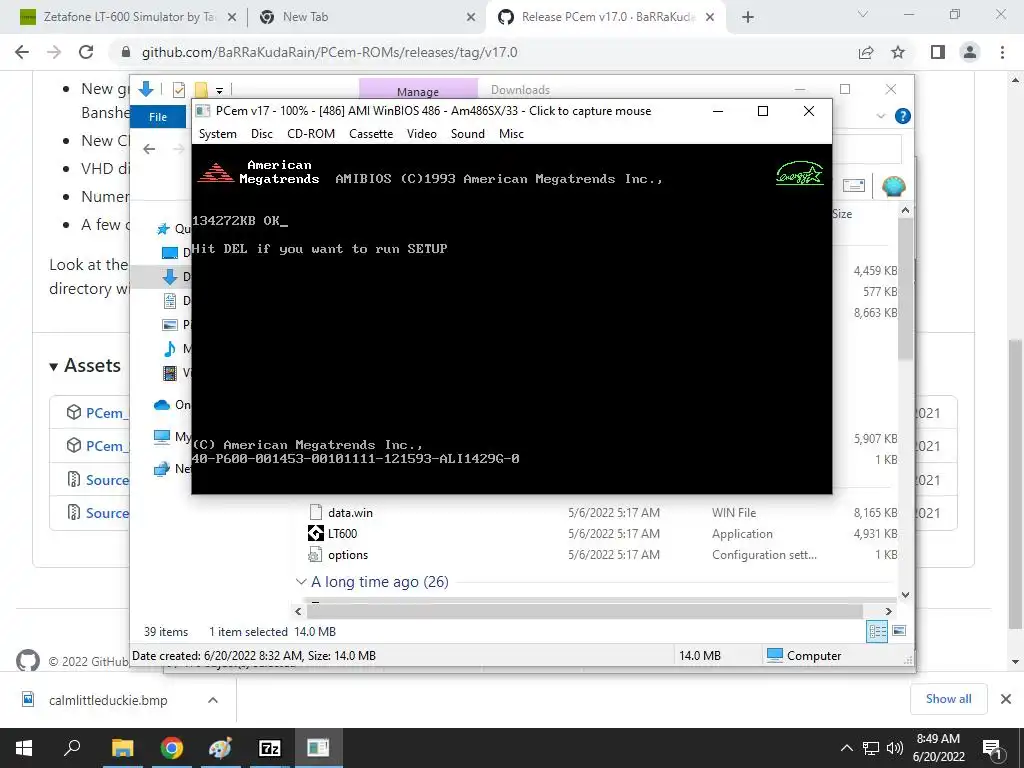Open the Disc menu in PCem

click(261, 134)
